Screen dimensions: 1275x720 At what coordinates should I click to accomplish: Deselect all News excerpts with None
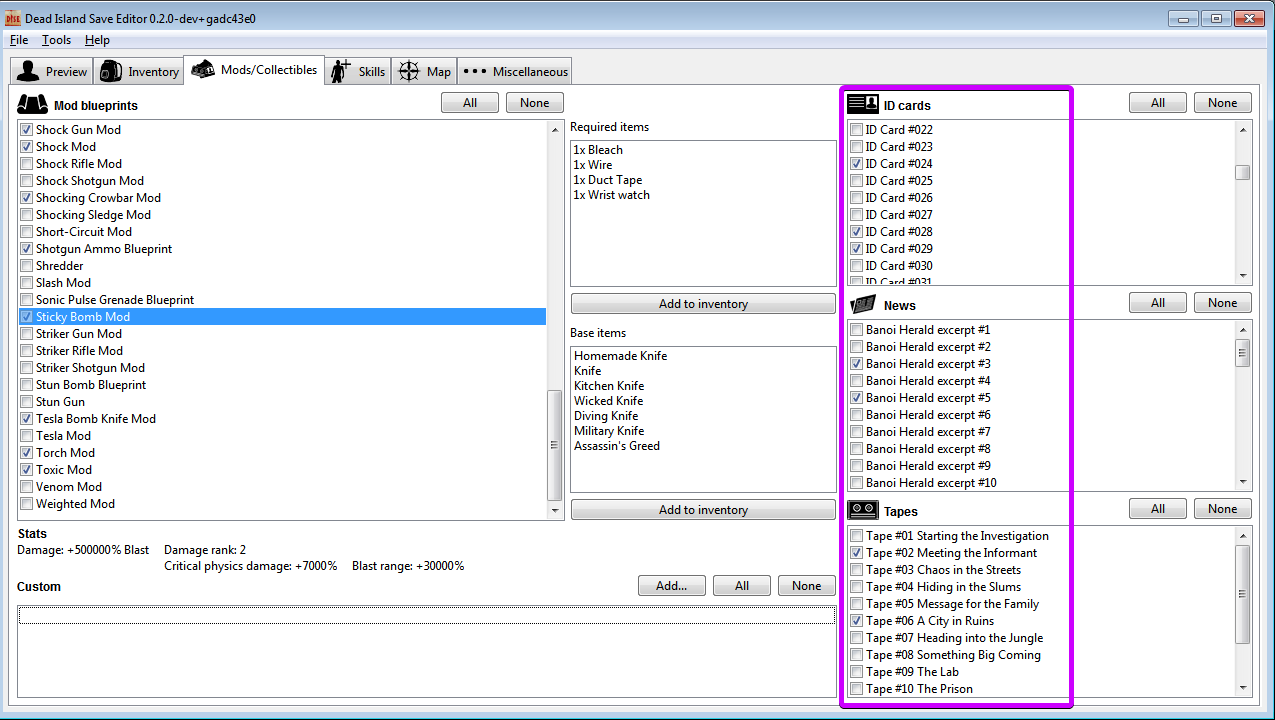click(x=1223, y=303)
